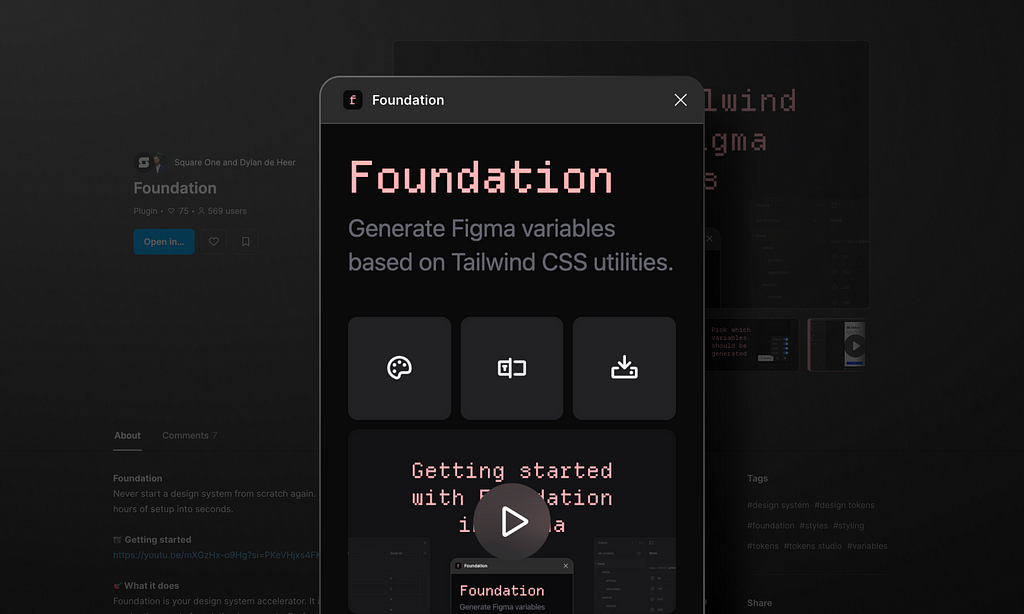Open the youtu.be getting started link
The height and width of the screenshot is (614, 1024).
[x=216, y=555]
